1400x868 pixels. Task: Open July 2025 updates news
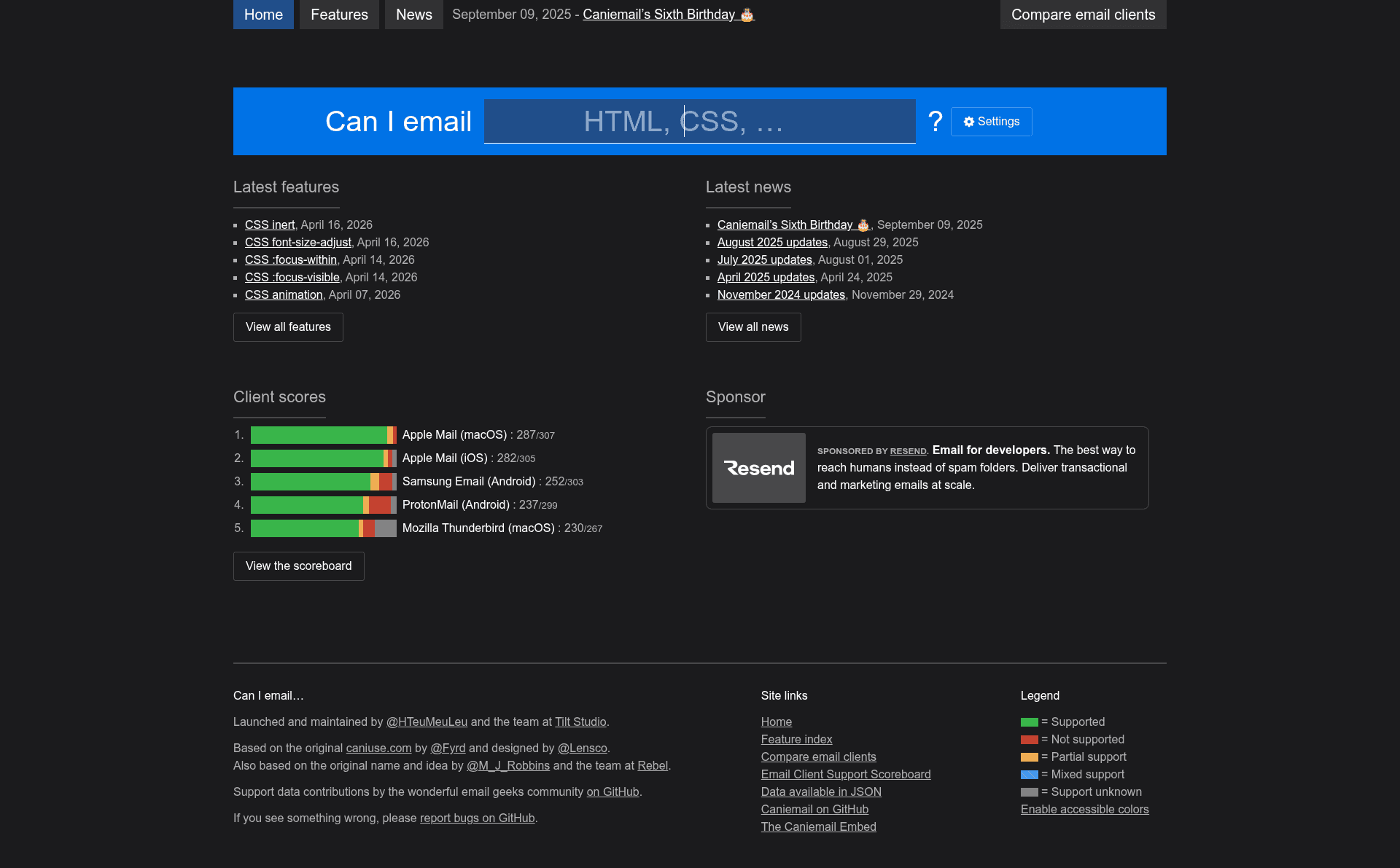pos(764,260)
